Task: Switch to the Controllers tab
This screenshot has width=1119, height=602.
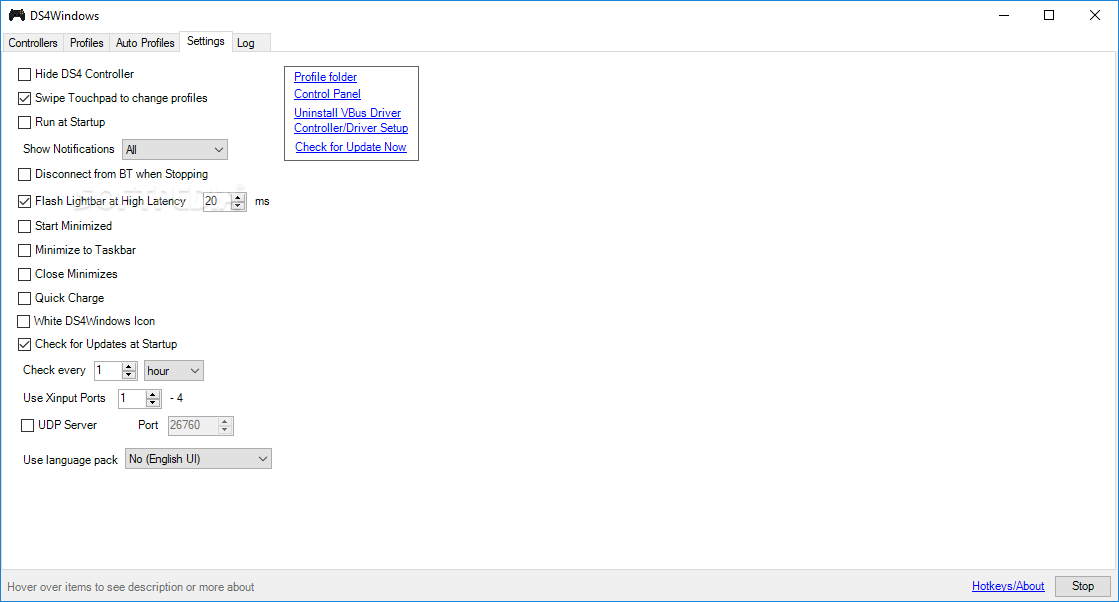Action: 33,43
